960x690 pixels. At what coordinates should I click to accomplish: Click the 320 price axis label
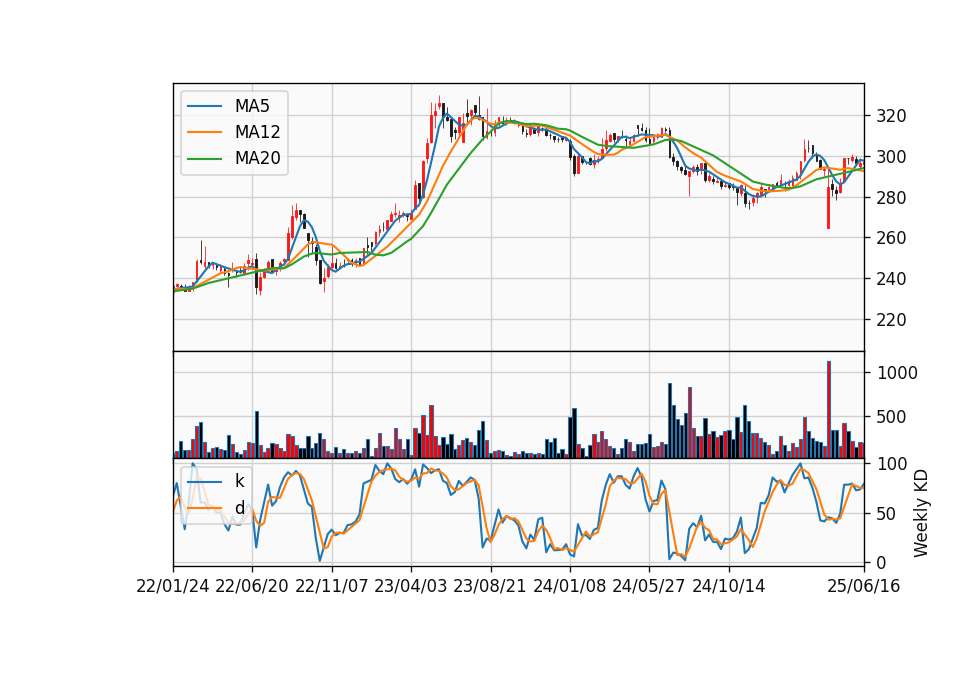(x=891, y=116)
